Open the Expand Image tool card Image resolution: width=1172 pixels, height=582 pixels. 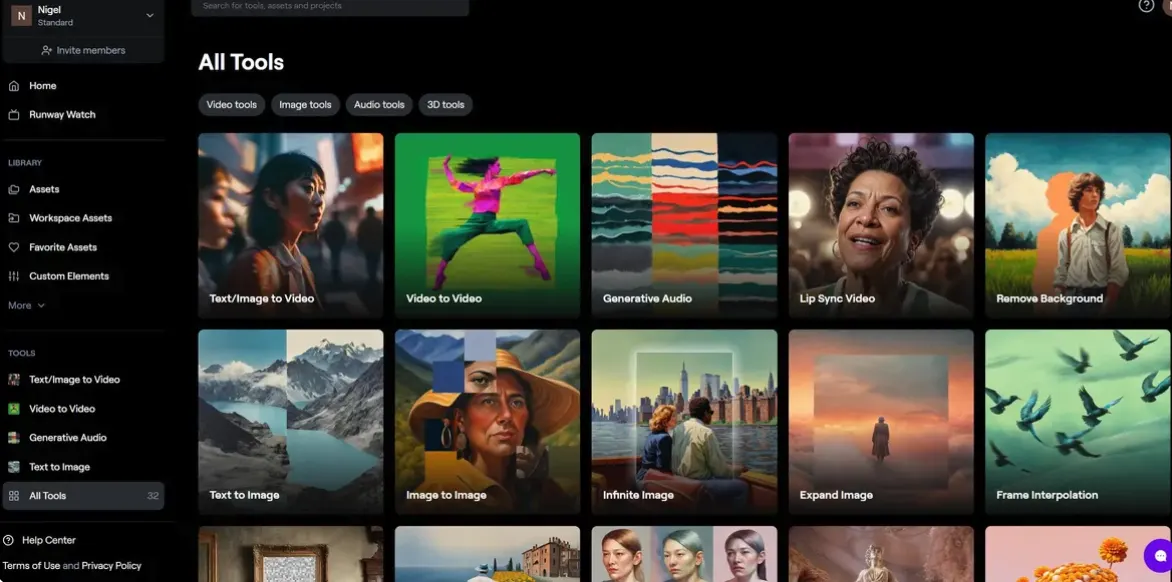click(881, 422)
